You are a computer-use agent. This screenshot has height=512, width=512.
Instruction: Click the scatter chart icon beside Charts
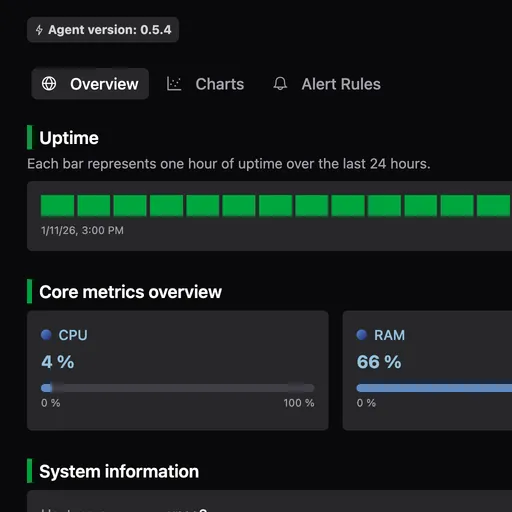click(174, 84)
